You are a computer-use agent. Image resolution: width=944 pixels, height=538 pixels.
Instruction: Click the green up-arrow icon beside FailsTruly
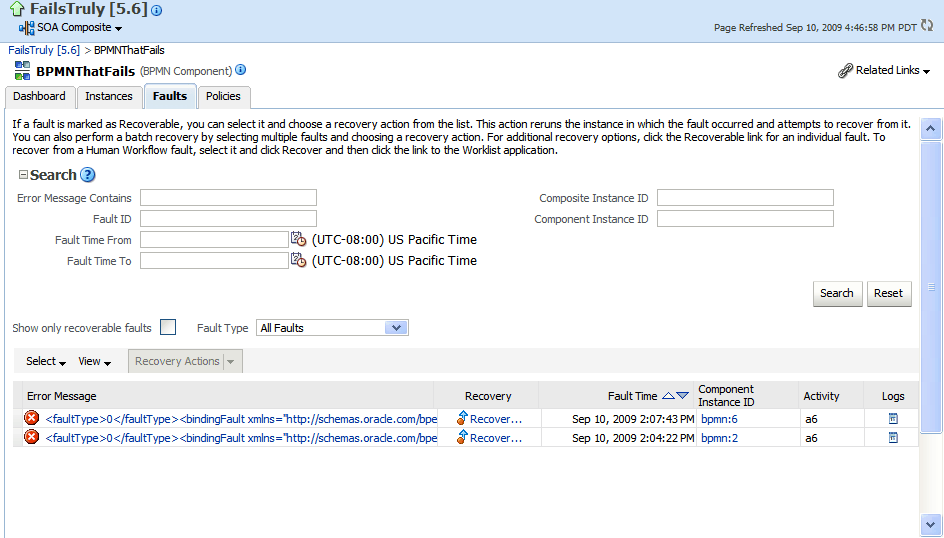tap(17, 9)
